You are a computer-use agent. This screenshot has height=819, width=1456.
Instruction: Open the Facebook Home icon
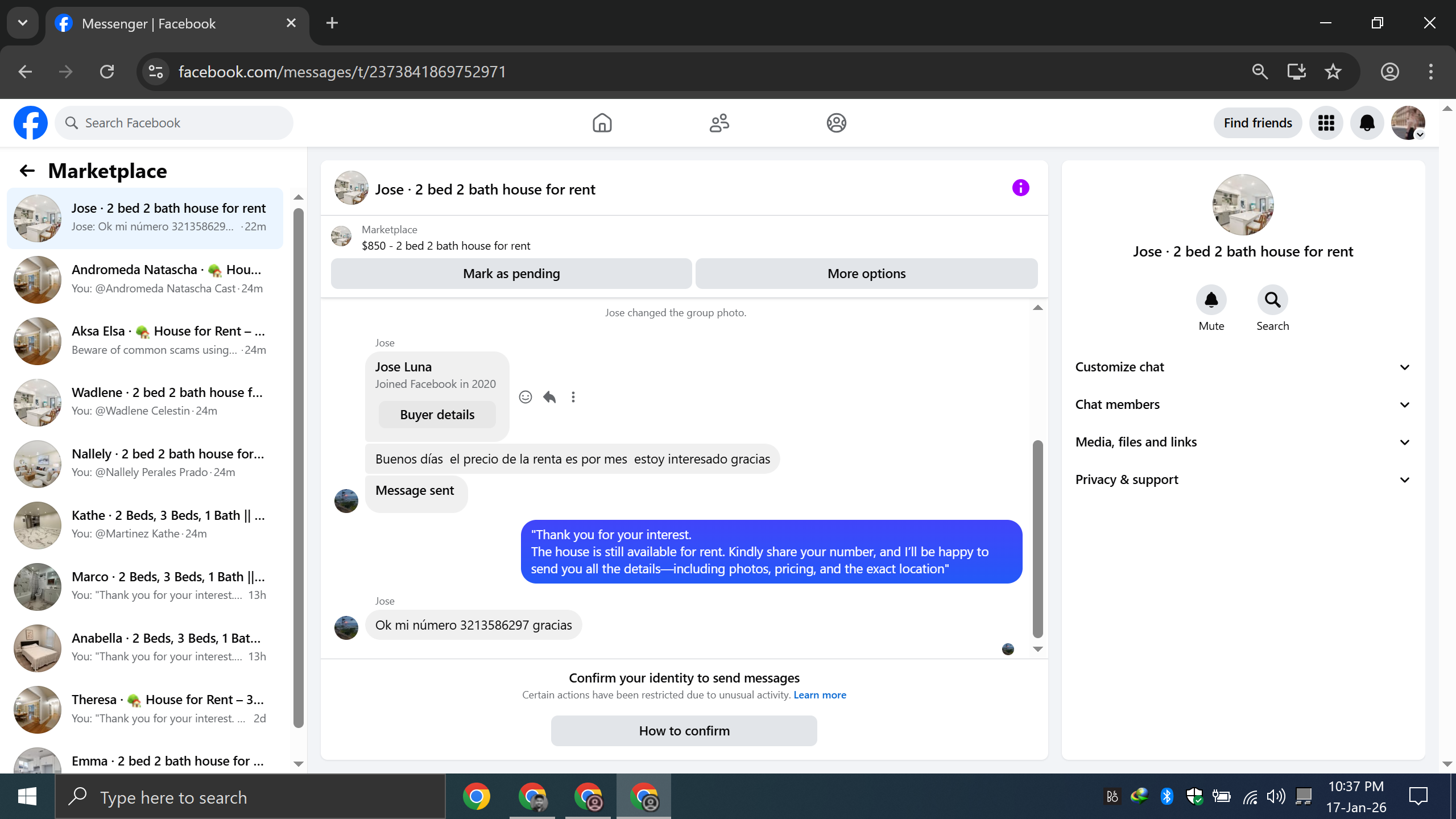click(602, 123)
